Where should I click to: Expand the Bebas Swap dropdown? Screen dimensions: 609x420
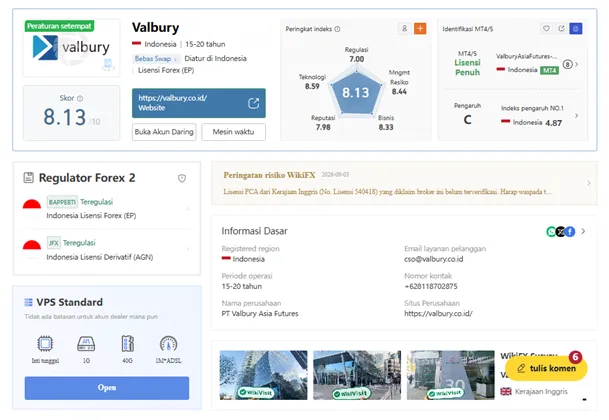155,59
